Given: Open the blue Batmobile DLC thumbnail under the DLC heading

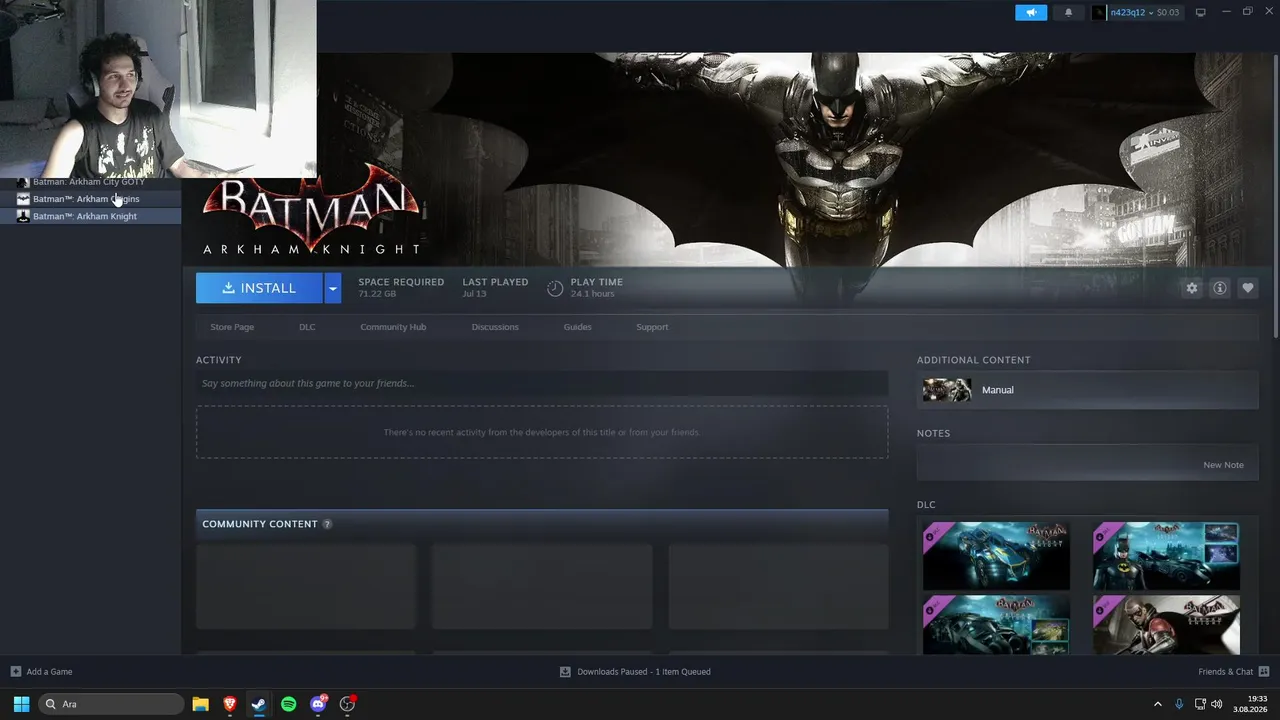Looking at the screenshot, I should click(x=996, y=556).
